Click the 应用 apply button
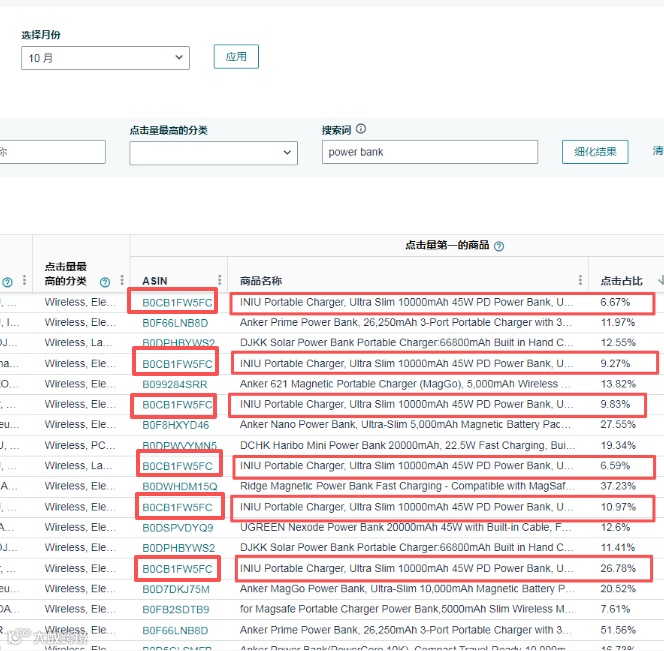 tap(236, 56)
